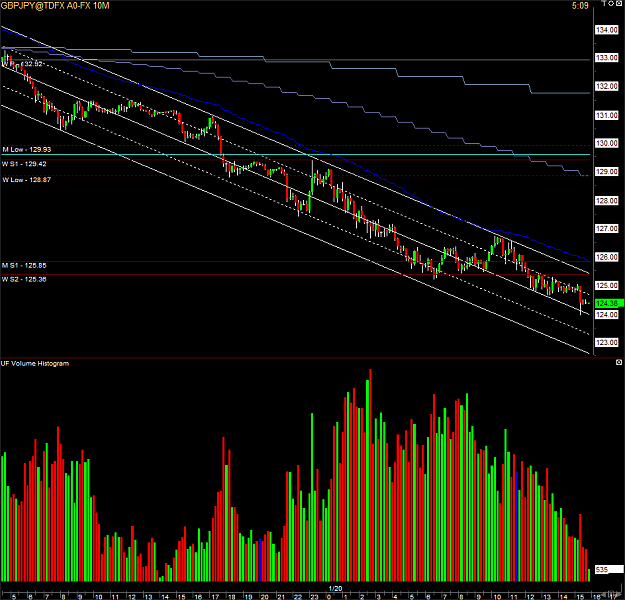The image size is (625, 600).
Task: Click the 128.00 price axis label
Action: coord(607,201)
